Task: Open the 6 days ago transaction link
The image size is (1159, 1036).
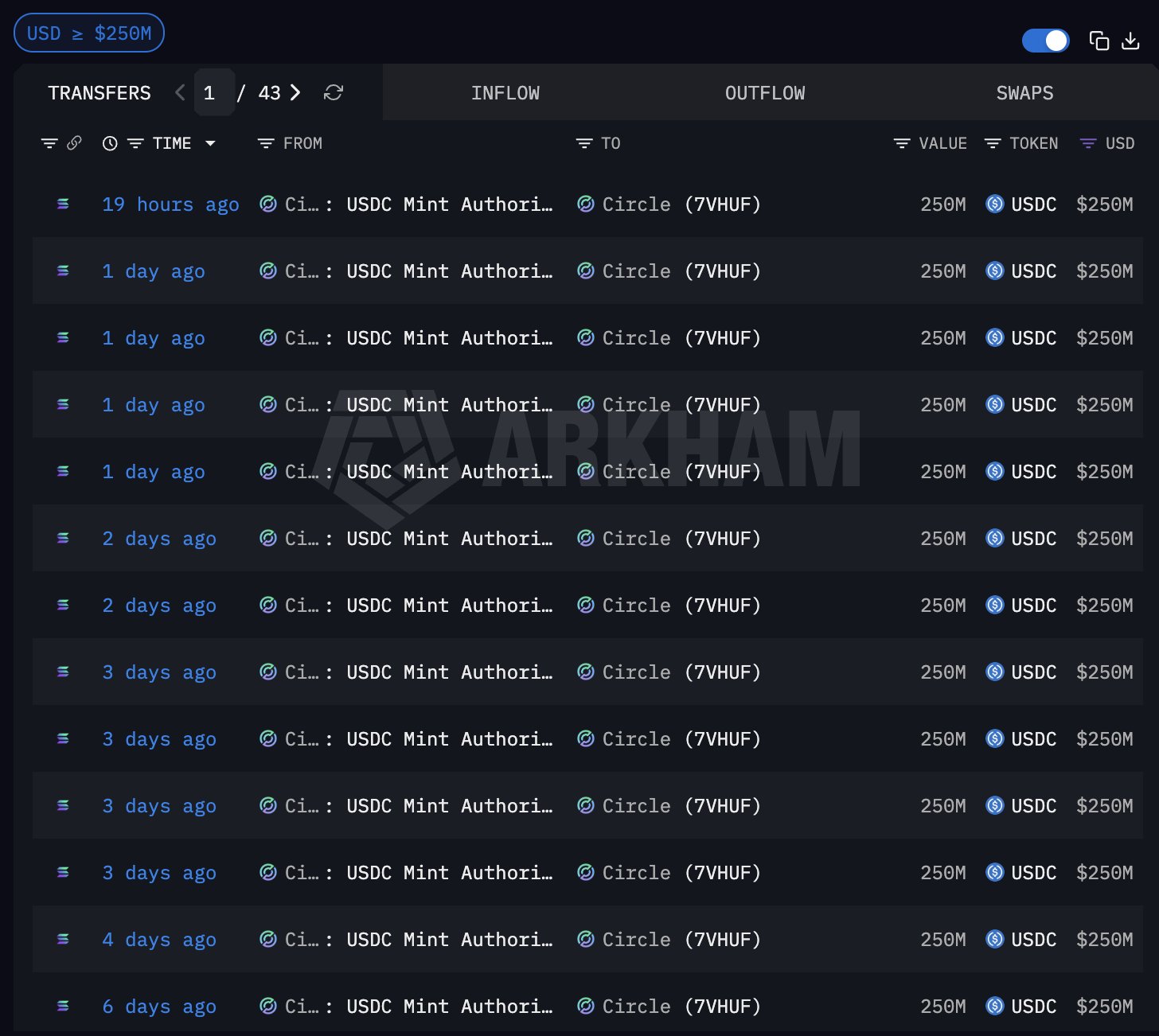Action: pyautogui.click(x=159, y=1007)
